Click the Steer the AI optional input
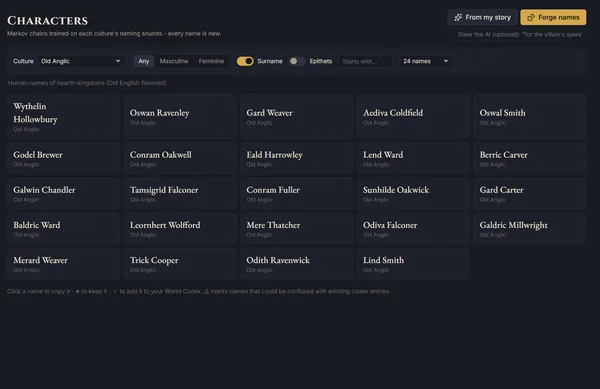 520,34
